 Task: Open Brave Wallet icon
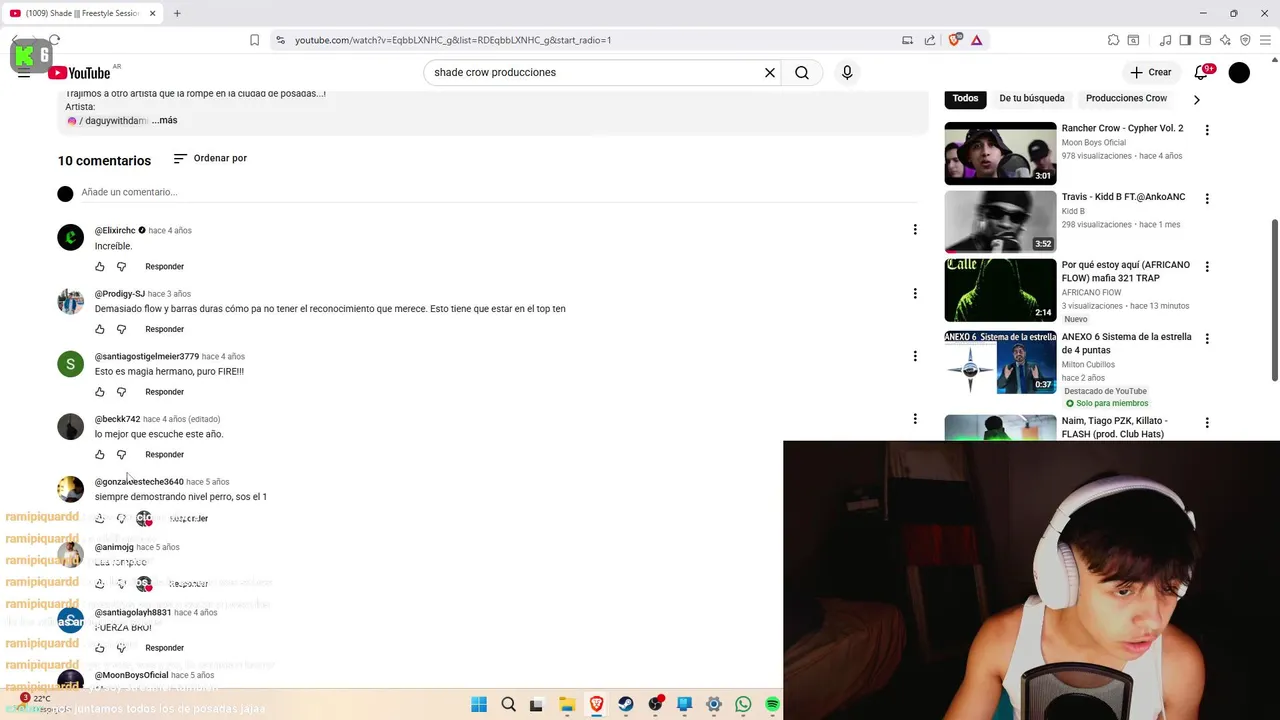pyautogui.click(x=1205, y=40)
